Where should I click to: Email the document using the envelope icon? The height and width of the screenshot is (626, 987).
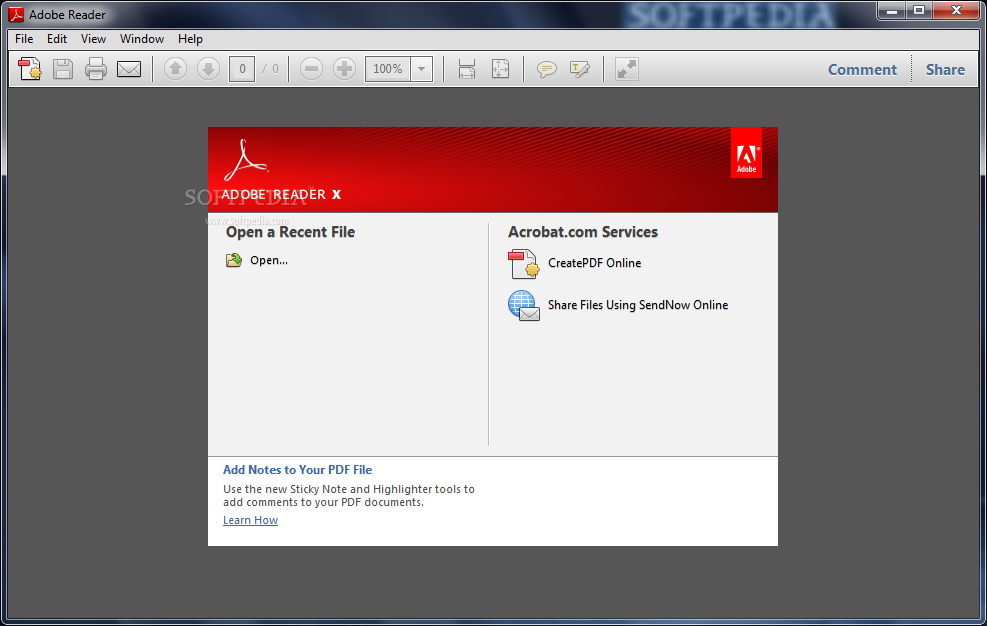(129, 68)
